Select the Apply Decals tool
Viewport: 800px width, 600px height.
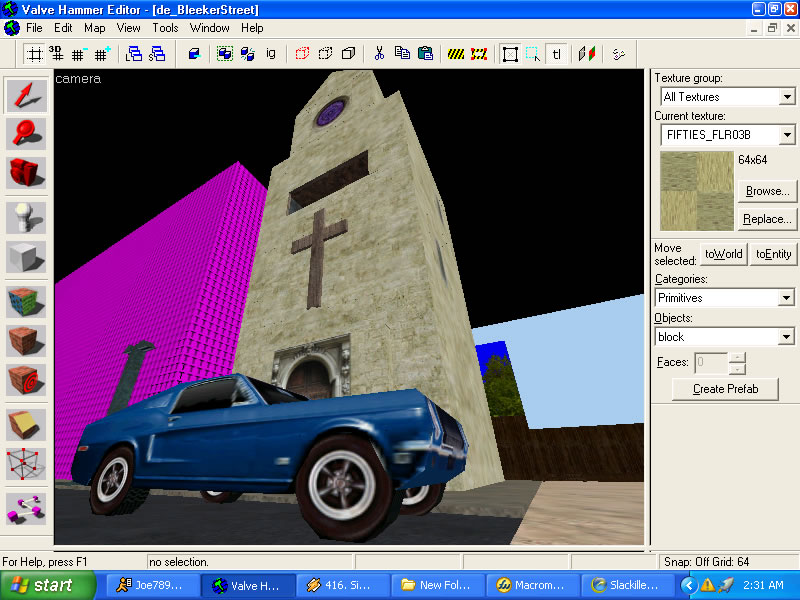25,380
